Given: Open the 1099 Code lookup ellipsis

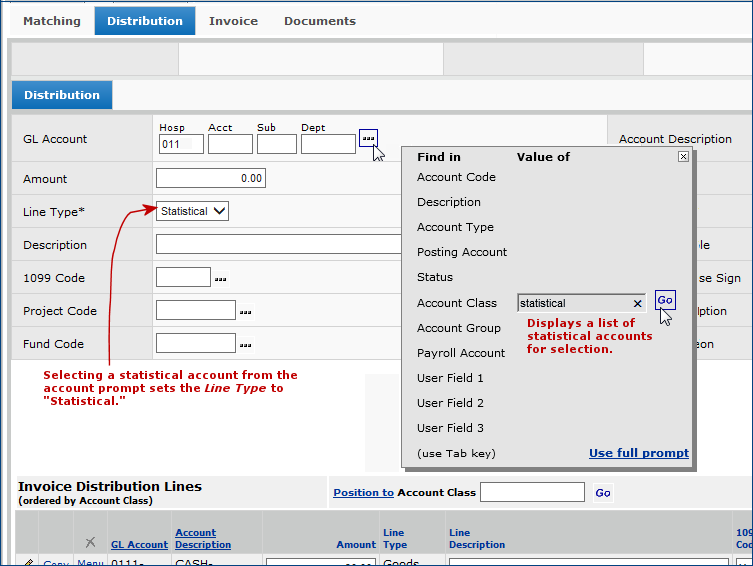Looking at the screenshot, I should click(220, 279).
